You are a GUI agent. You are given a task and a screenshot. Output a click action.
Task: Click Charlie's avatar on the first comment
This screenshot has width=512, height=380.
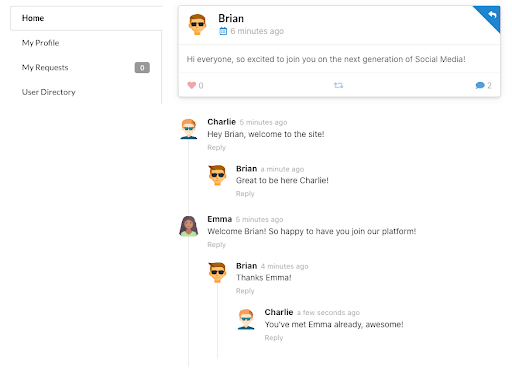click(x=189, y=129)
